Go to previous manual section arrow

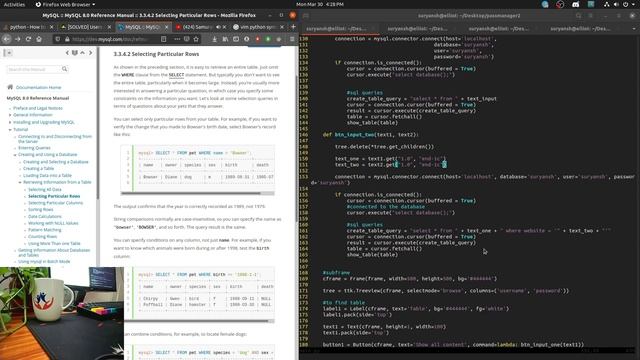(67, 53)
